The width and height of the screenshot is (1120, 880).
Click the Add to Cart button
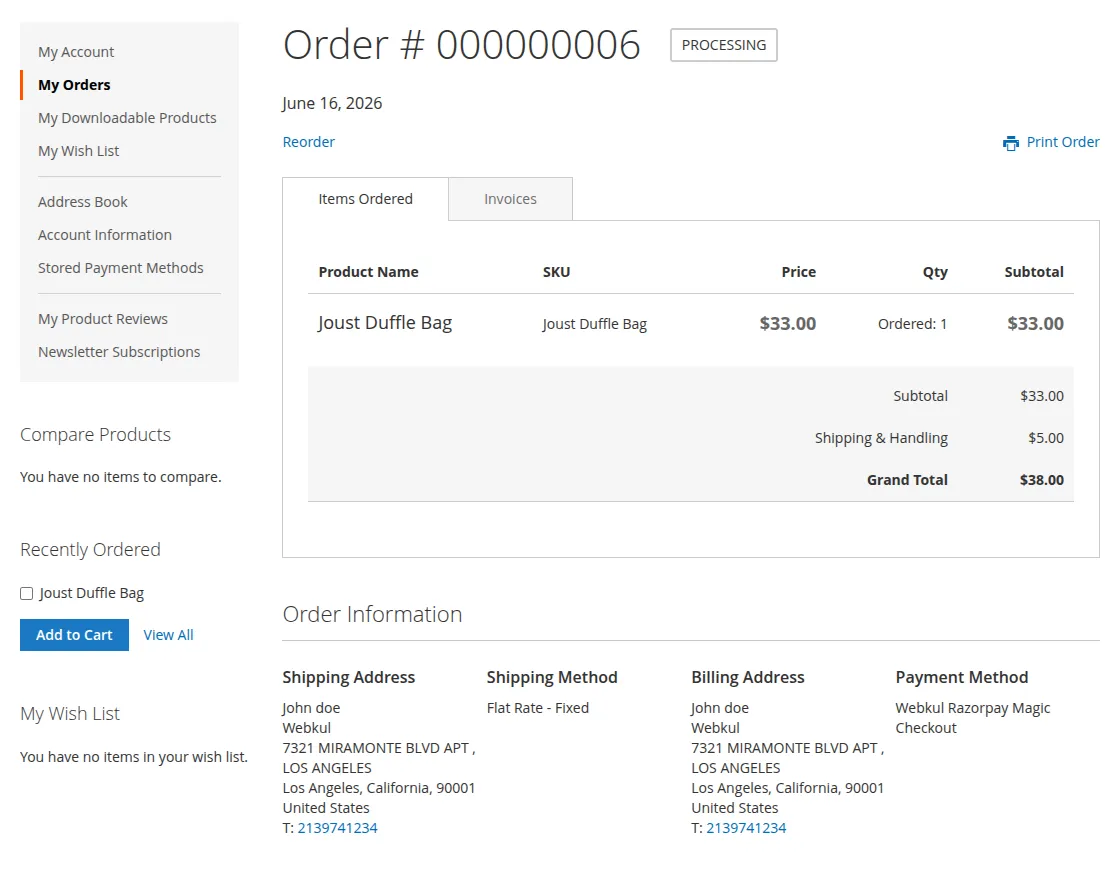[x=74, y=635]
